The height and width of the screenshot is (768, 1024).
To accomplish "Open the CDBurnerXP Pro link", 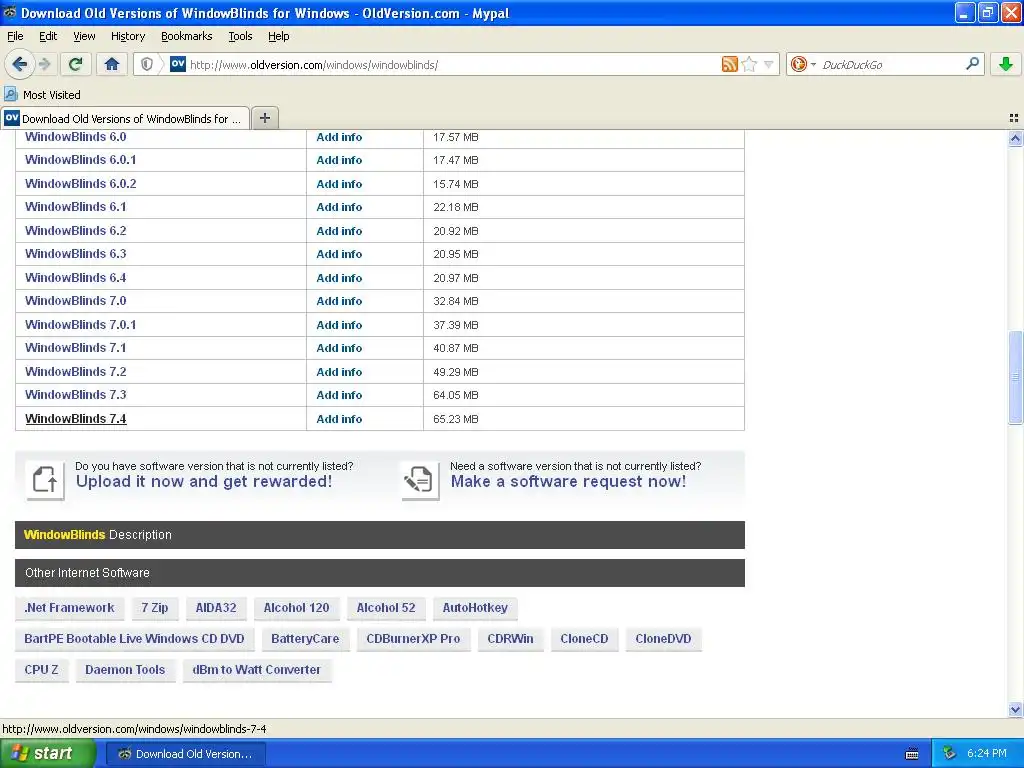I will 413,639.
